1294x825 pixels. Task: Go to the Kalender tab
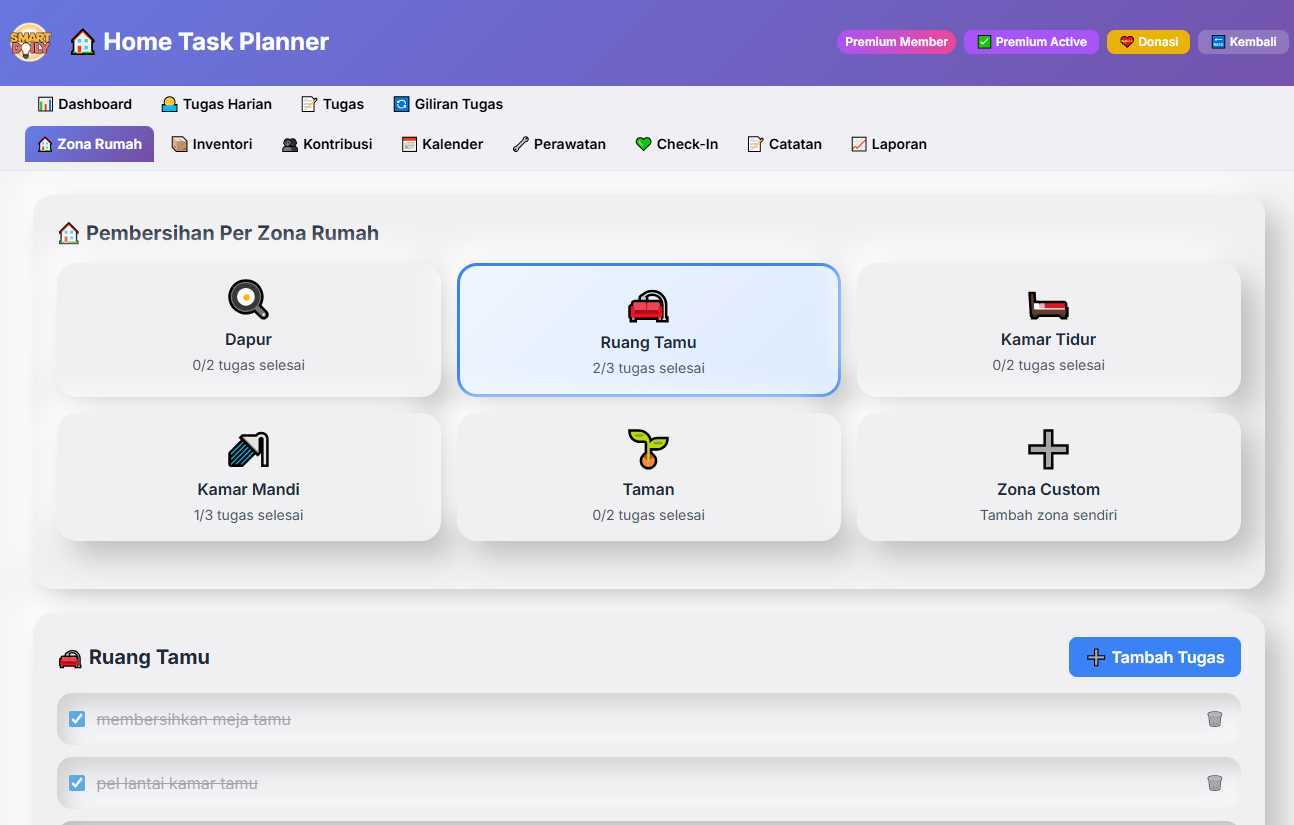tap(442, 144)
